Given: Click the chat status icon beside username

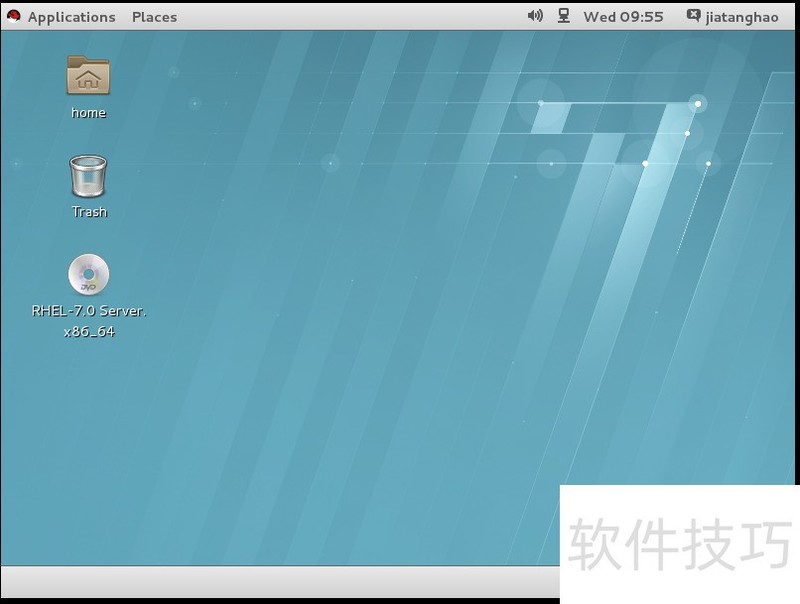Looking at the screenshot, I should point(694,16).
